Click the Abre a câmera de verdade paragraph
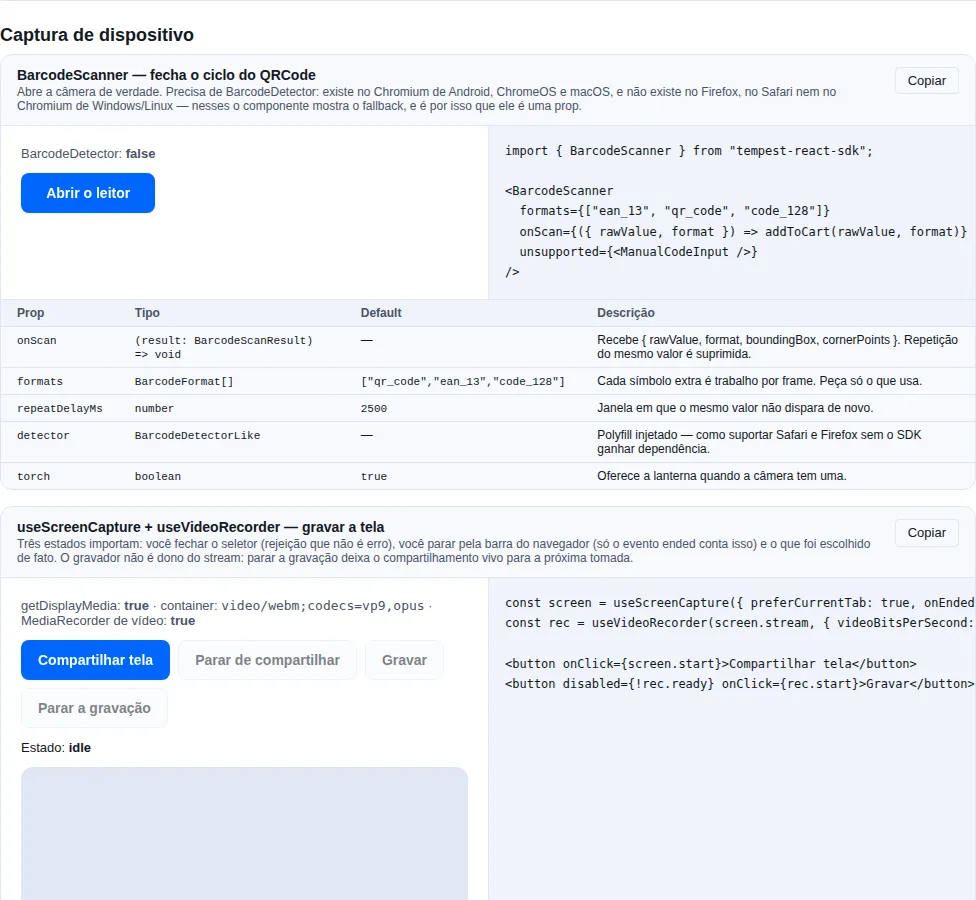 click(x=426, y=99)
